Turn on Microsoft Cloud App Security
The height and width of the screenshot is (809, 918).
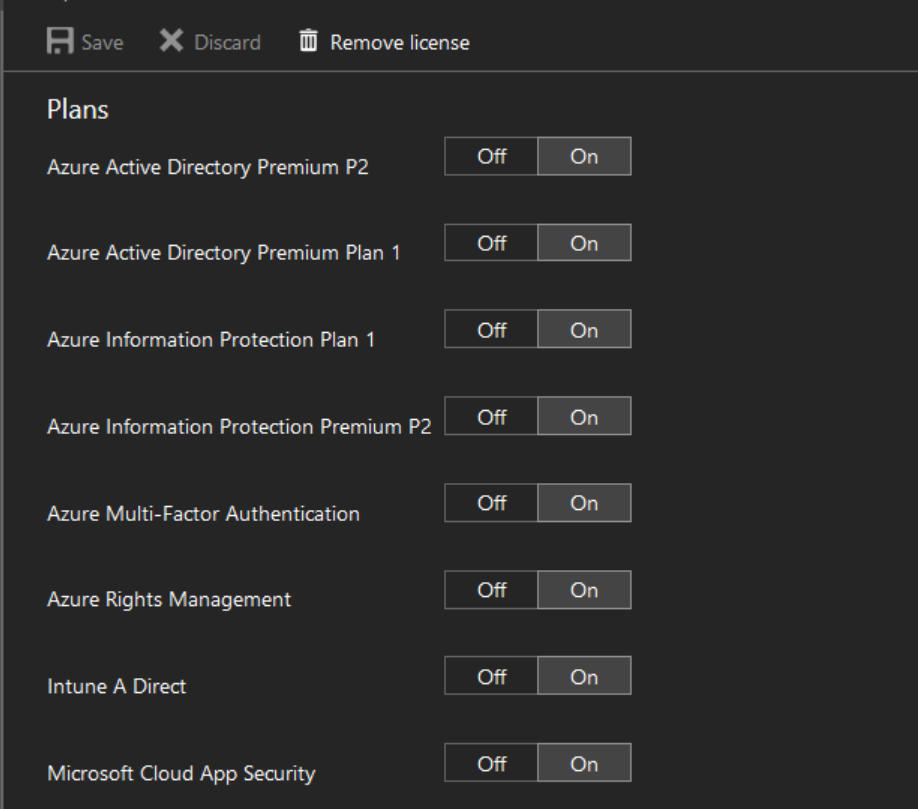pos(584,763)
